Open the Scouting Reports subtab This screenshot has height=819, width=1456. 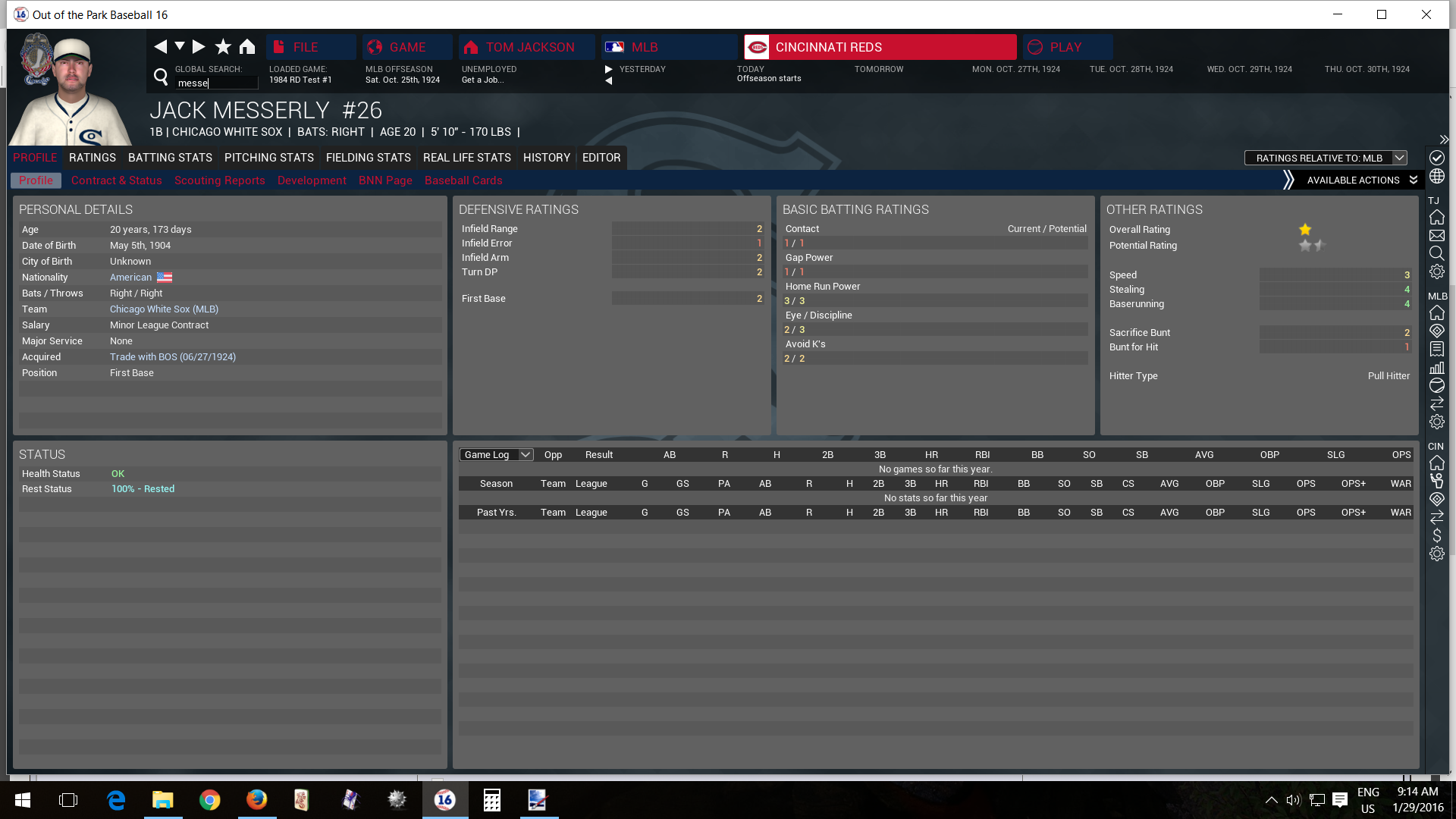pyautogui.click(x=220, y=180)
